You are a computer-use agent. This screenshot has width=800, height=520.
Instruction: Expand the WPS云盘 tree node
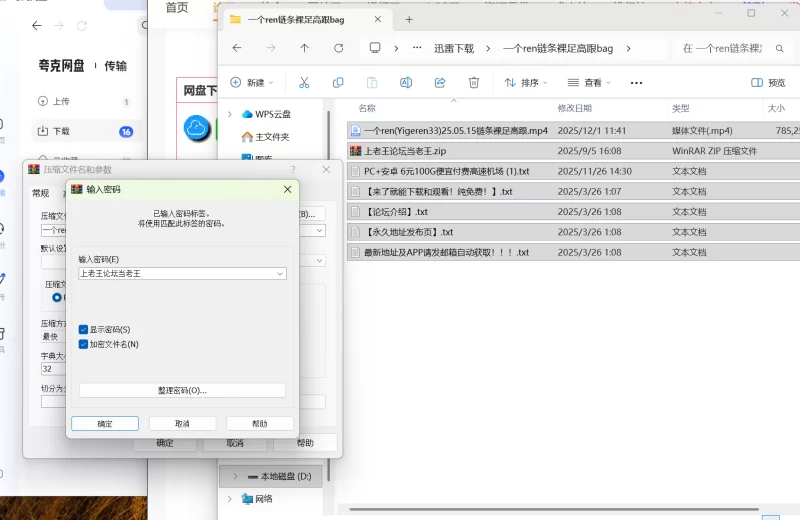(x=231, y=114)
